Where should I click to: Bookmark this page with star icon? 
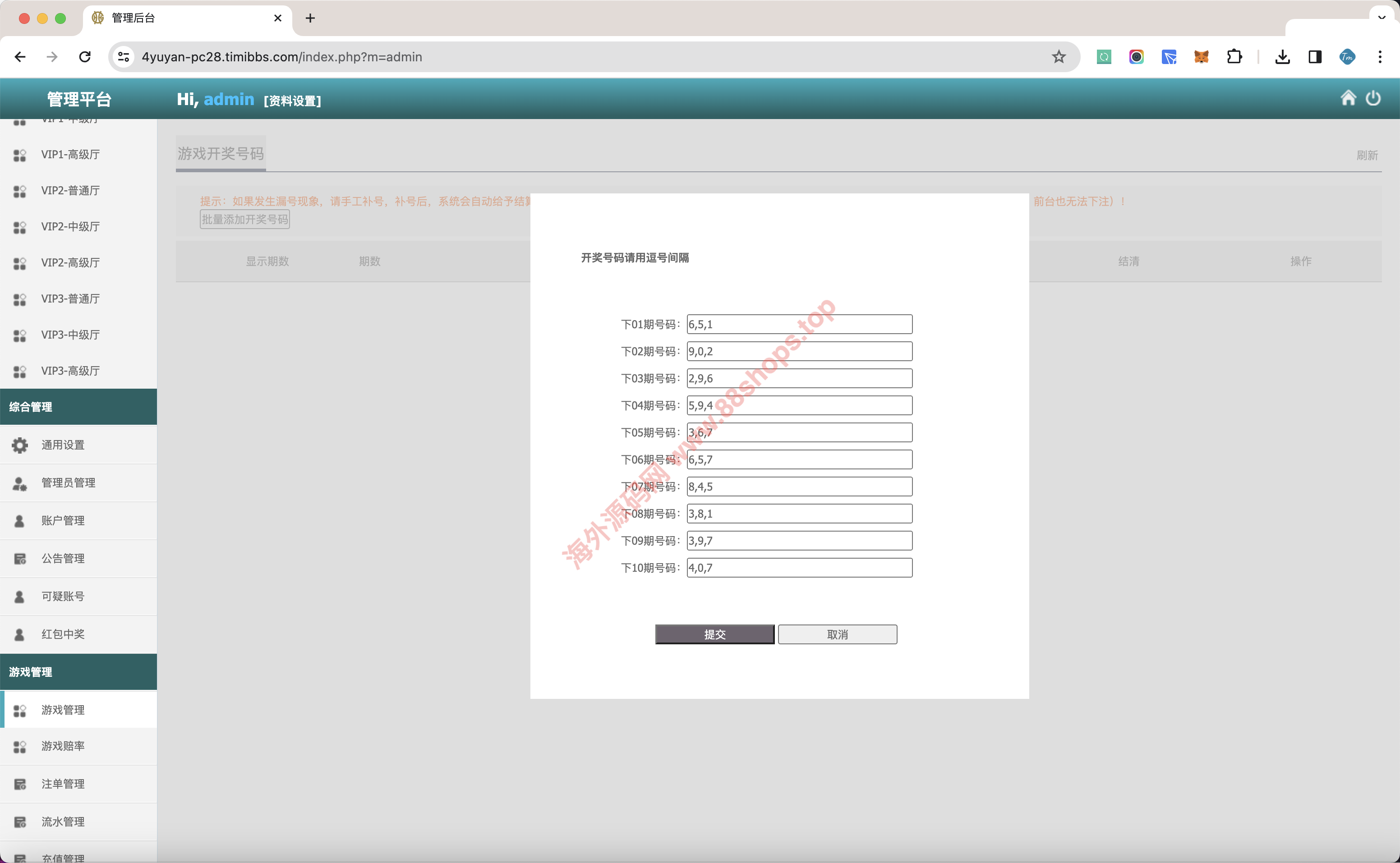1059,57
